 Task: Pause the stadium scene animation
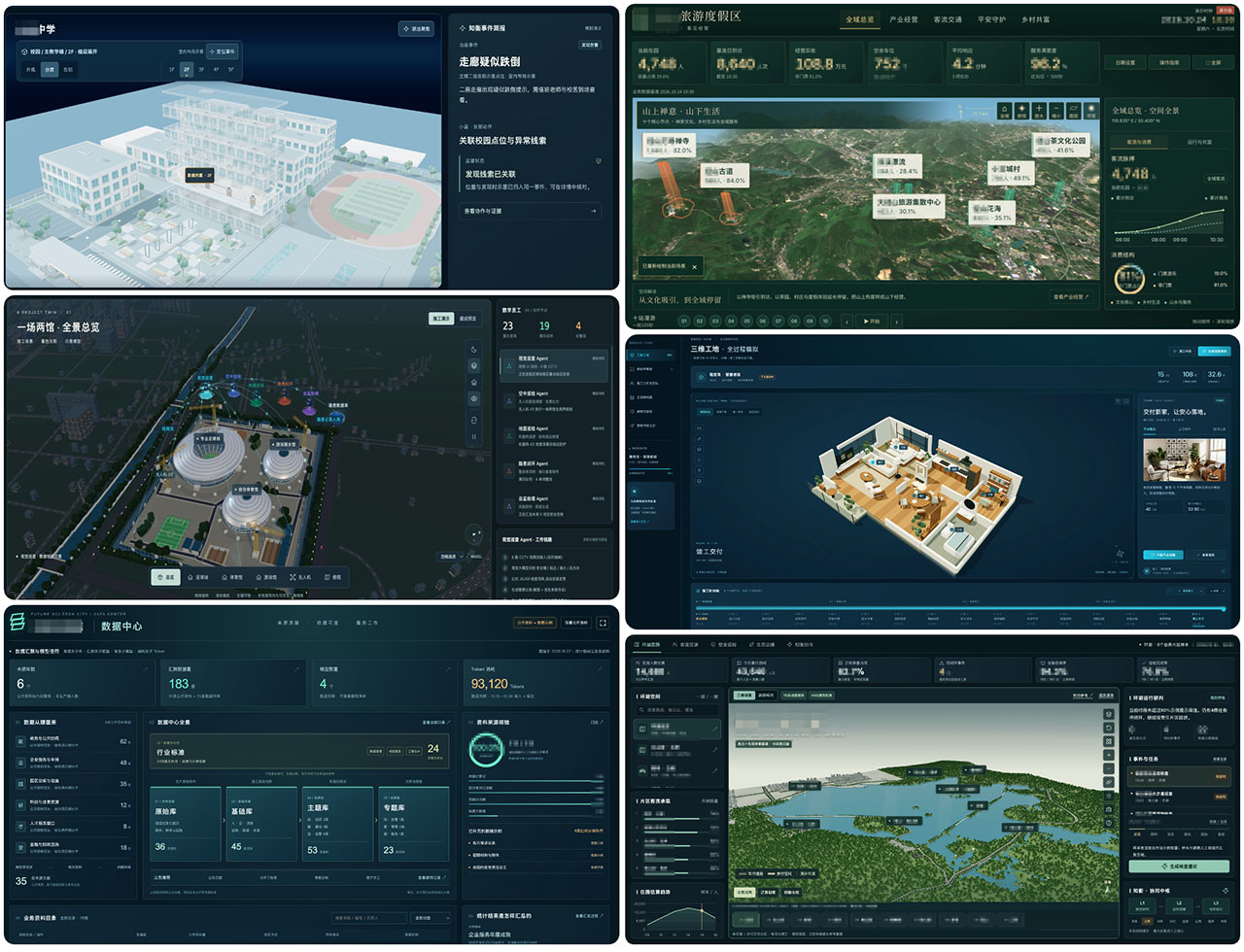474,436
